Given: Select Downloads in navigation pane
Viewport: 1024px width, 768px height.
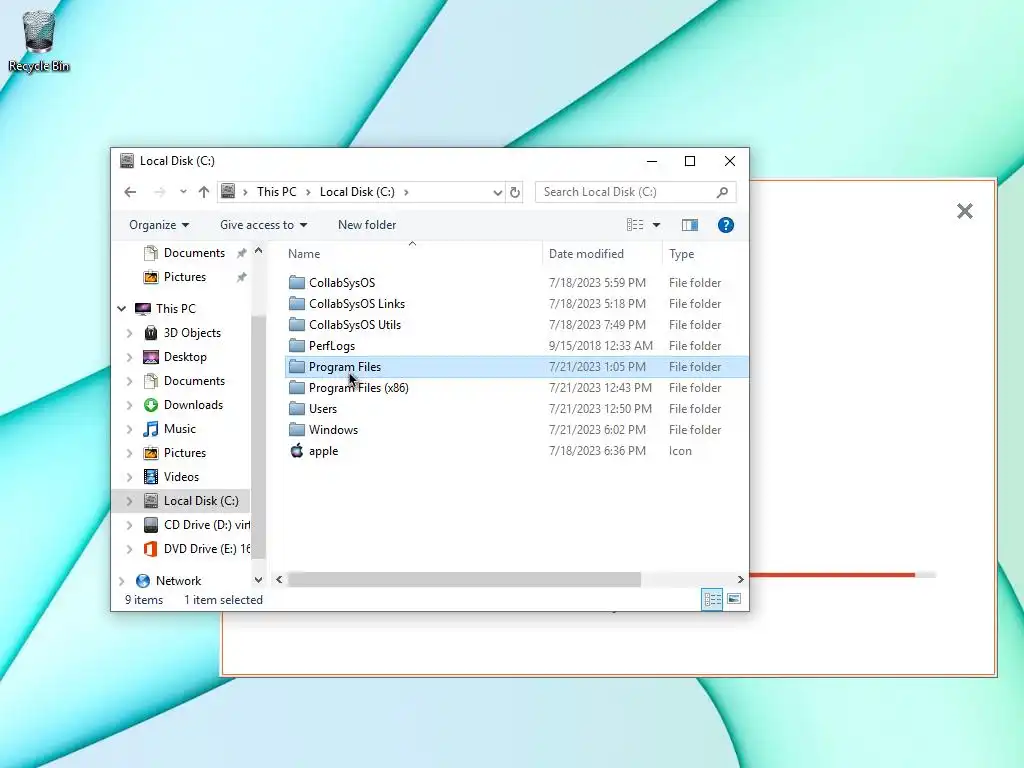Looking at the screenshot, I should pos(193,405).
